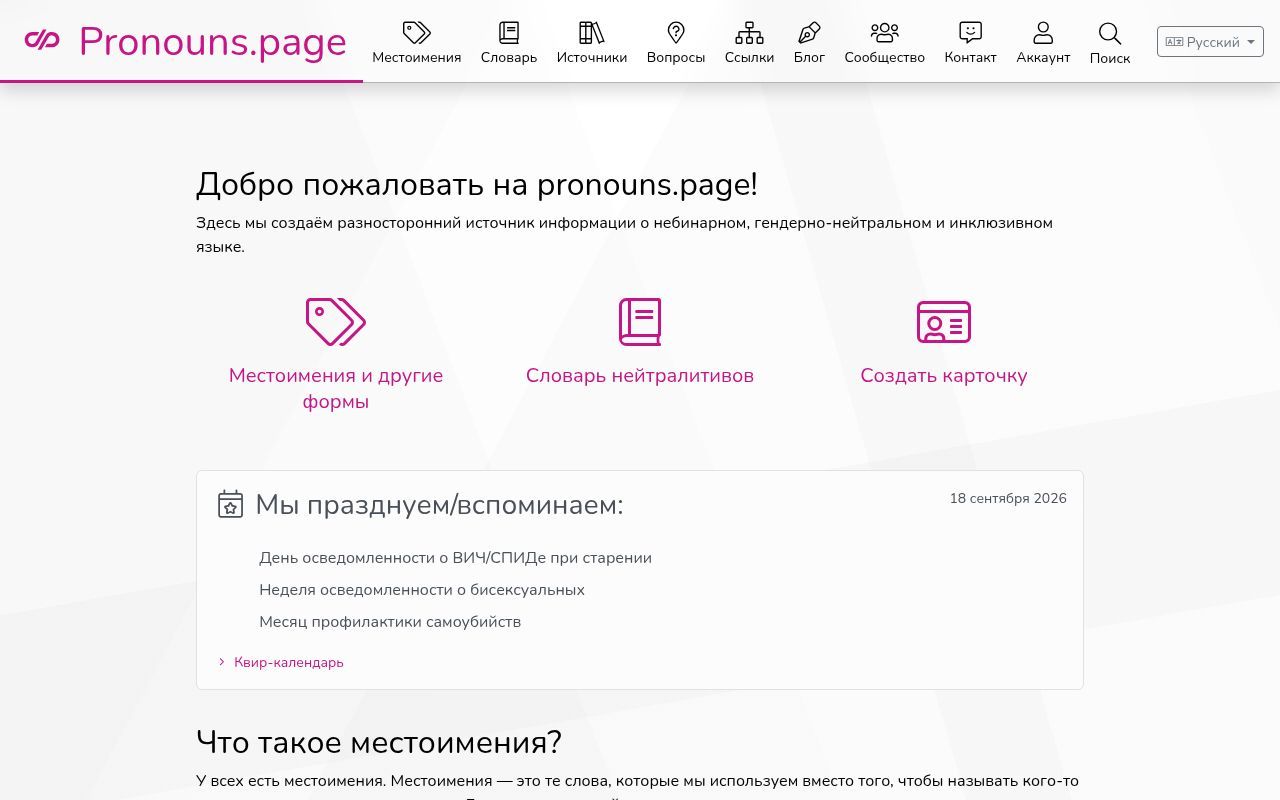Select the Ссылки menu label

[749, 58]
